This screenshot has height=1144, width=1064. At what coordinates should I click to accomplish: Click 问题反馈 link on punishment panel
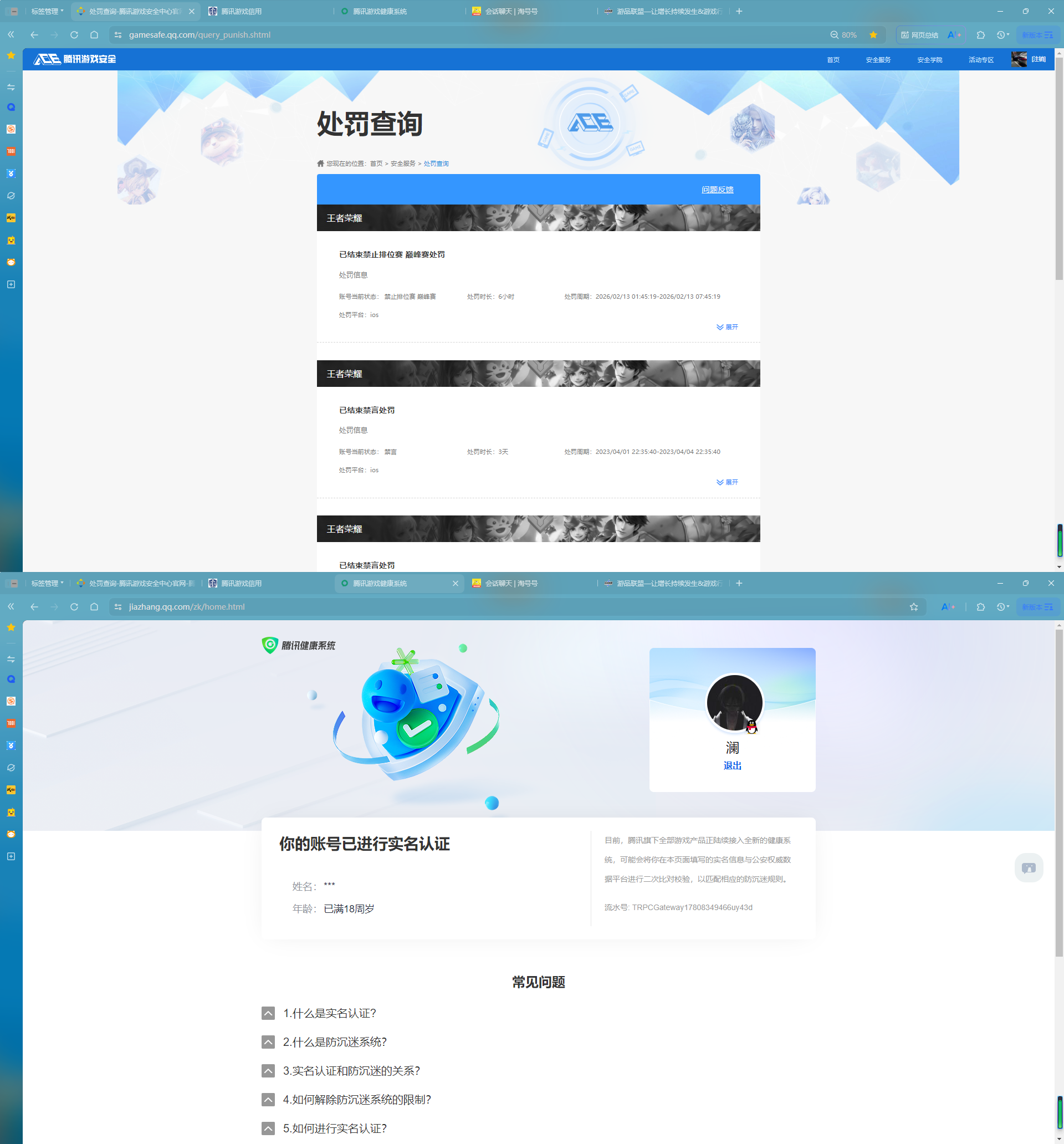tap(717, 190)
